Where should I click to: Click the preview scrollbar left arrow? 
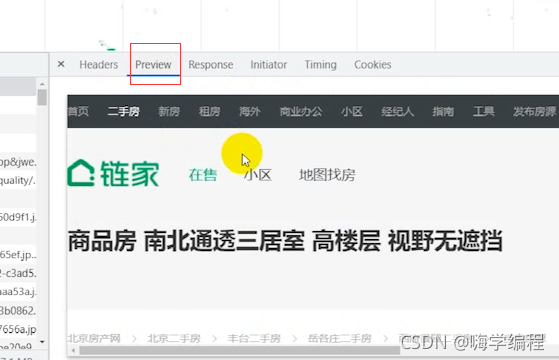click(x=73, y=350)
